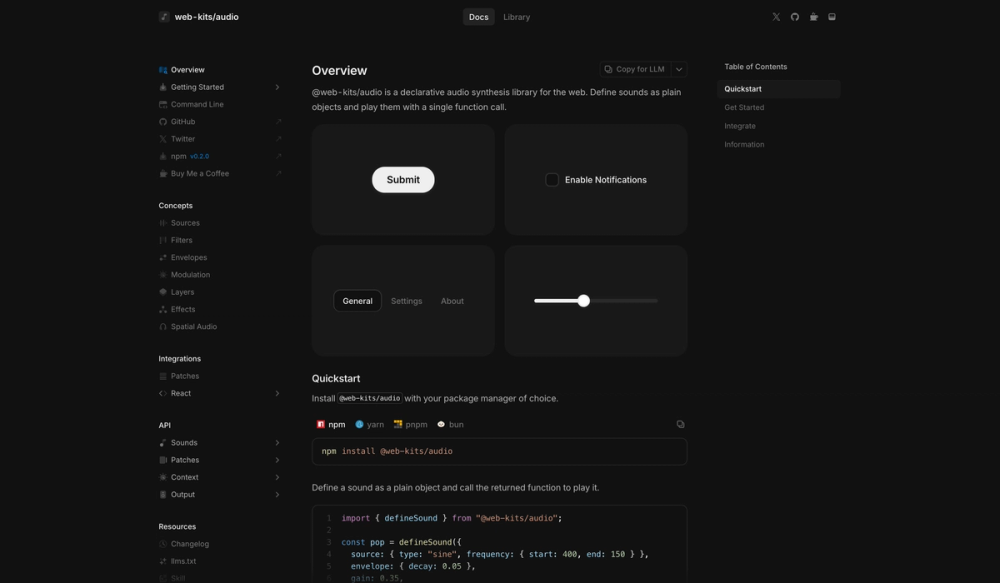Tick the Enable Notifications checkbox
The height and width of the screenshot is (583, 1000).
coord(552,180)
